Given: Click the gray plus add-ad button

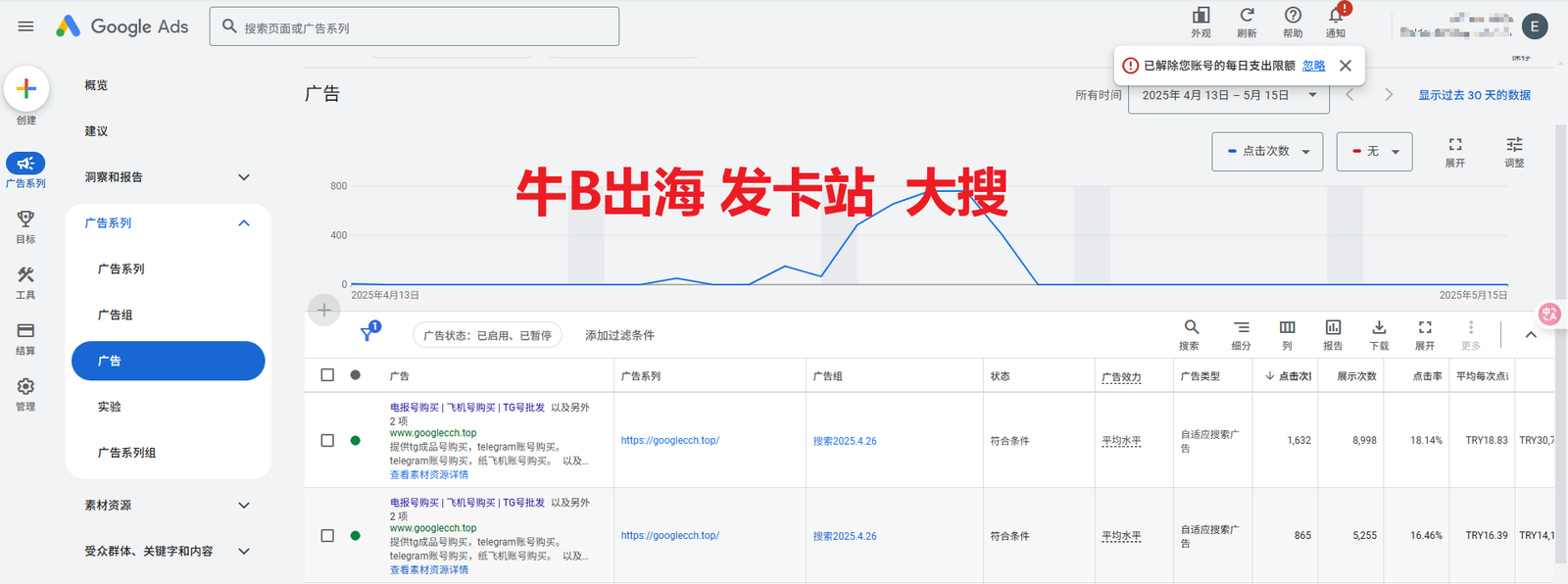Looking at the screenshot, I should [x=323, y=311].
